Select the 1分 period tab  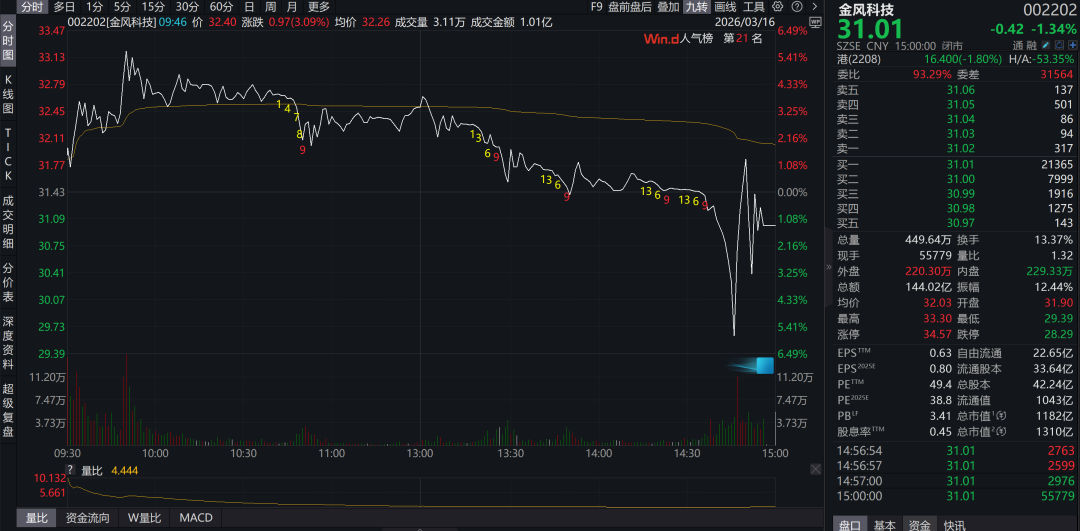click(x=95, y=7)
